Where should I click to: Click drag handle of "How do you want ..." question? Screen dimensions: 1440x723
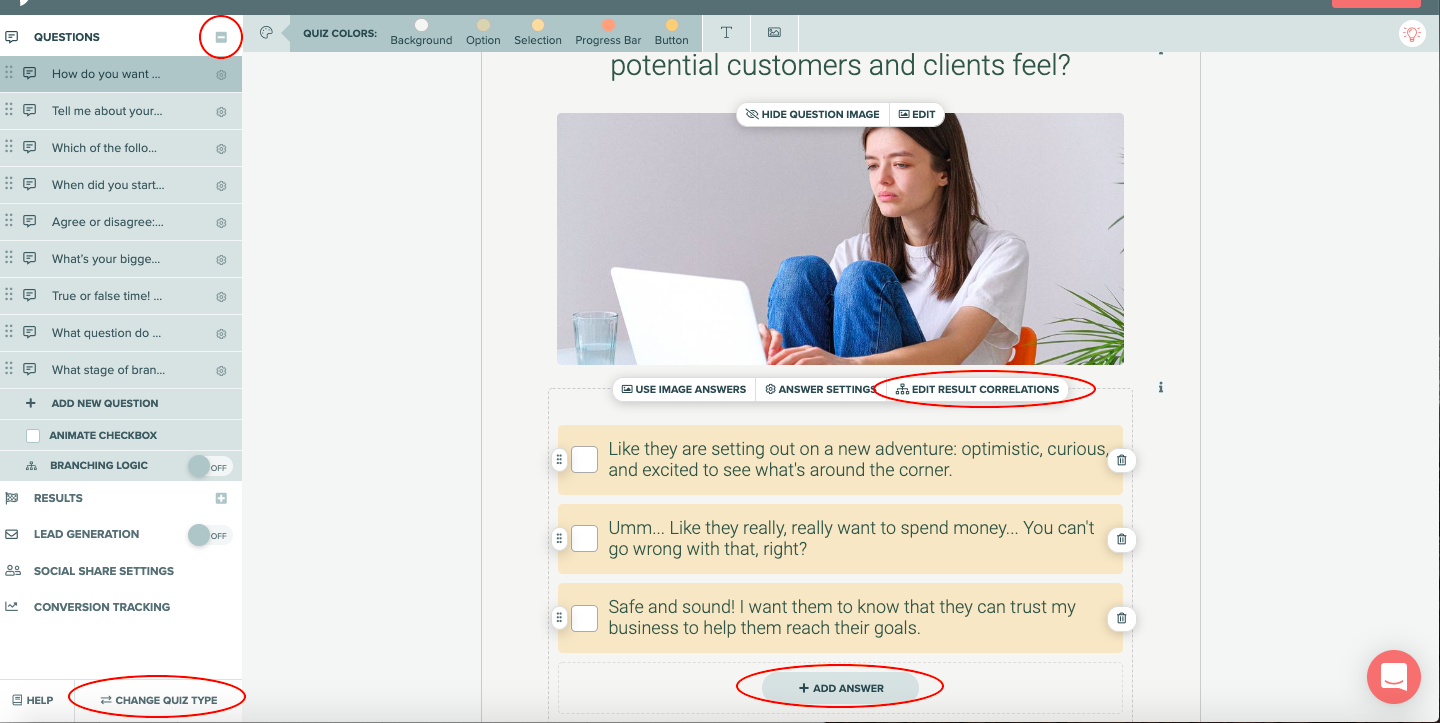coord(9,73)
